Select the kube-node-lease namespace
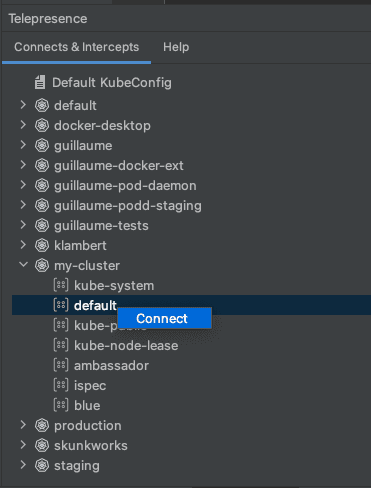This screenshot has height=488, width=371. 126,345
